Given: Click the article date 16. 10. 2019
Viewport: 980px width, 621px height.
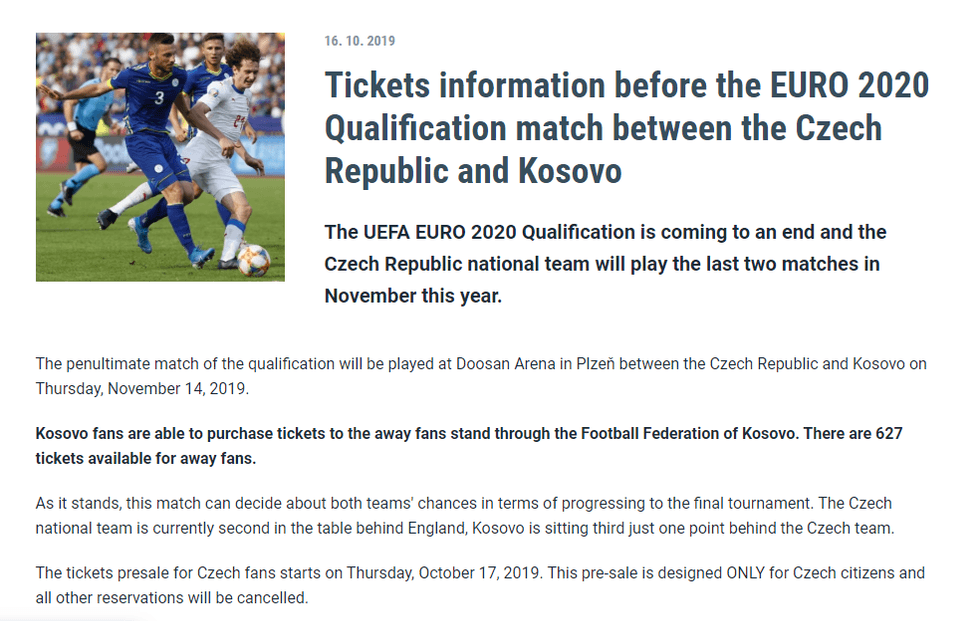Looking at the screenshot, I should [x=359, y=41].
